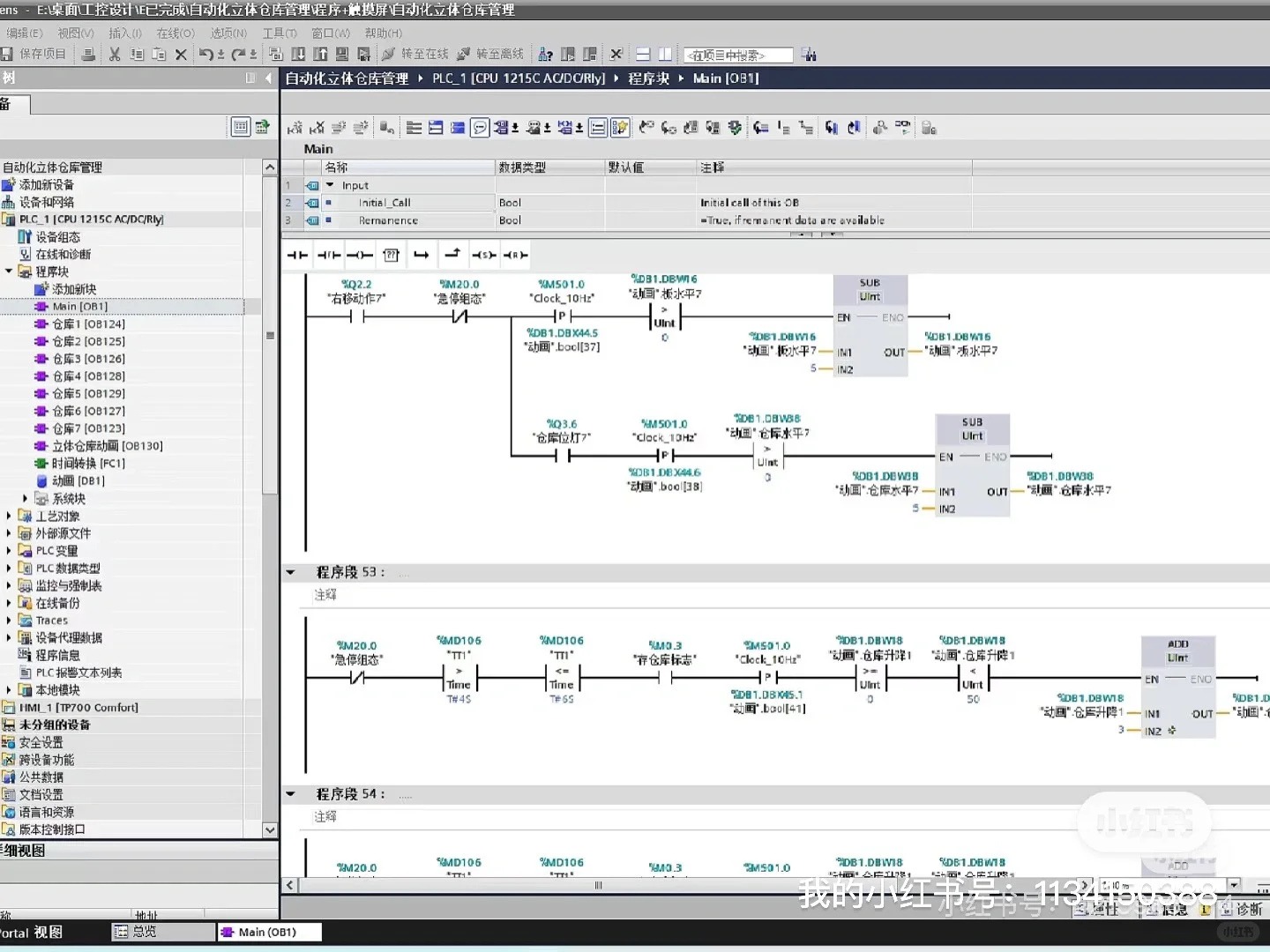Expand the 监控与强制表 watch tables node
This screenshot has width=1270, height=952.
point(9,585)
